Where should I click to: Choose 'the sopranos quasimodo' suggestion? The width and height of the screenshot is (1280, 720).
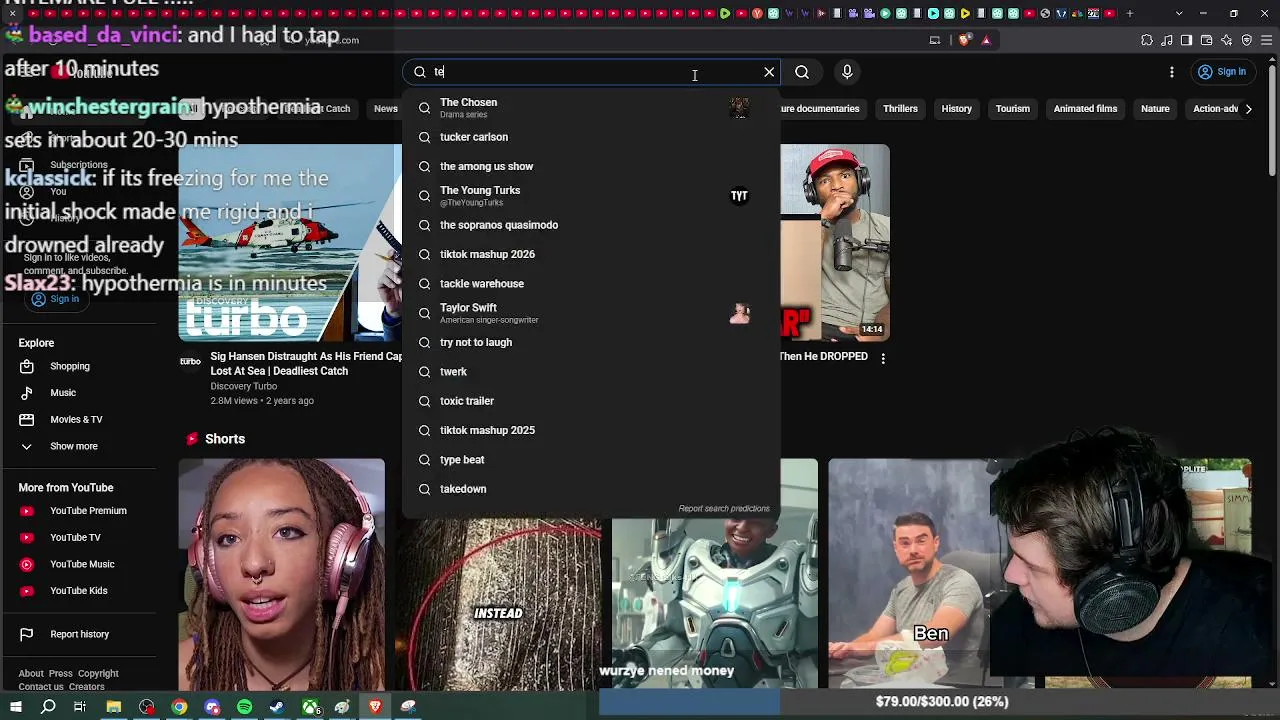[x=591, y=225]
